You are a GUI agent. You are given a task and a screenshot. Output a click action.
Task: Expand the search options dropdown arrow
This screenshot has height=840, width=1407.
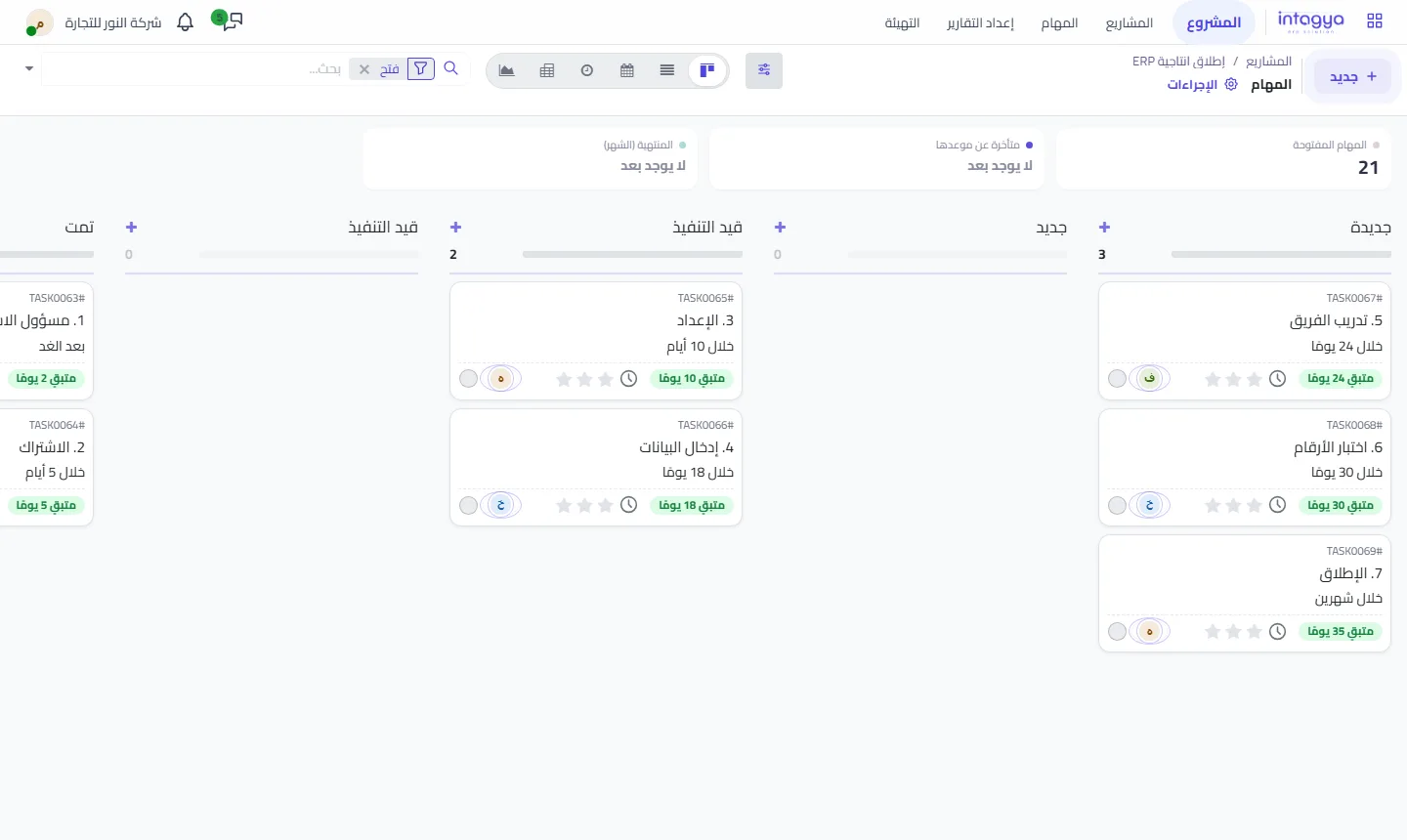(29, 68)
